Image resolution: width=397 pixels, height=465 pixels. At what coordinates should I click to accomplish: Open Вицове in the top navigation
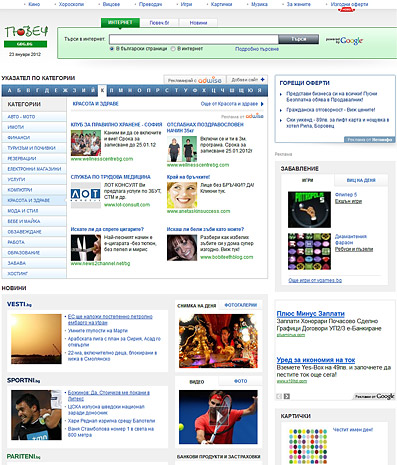point(111,4)
